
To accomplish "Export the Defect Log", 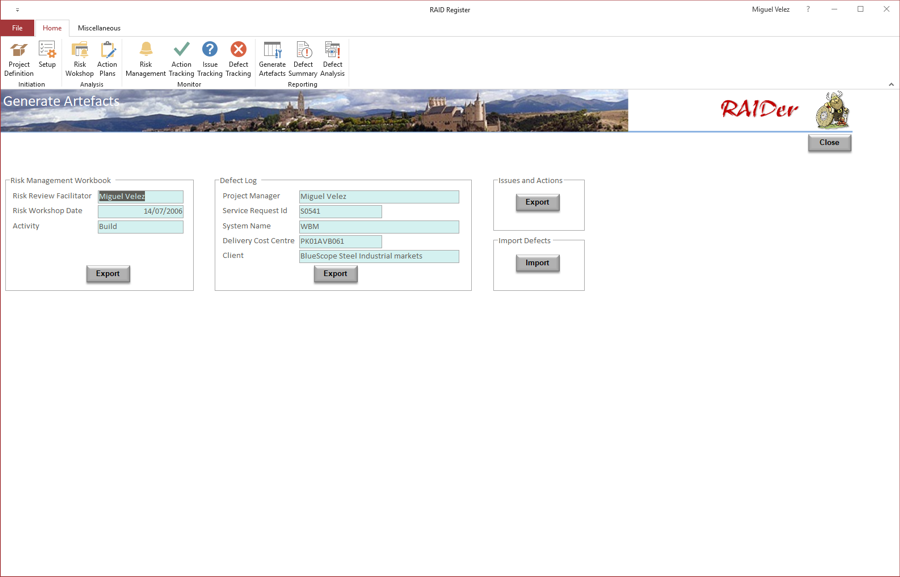I will [x=335, y=274].
